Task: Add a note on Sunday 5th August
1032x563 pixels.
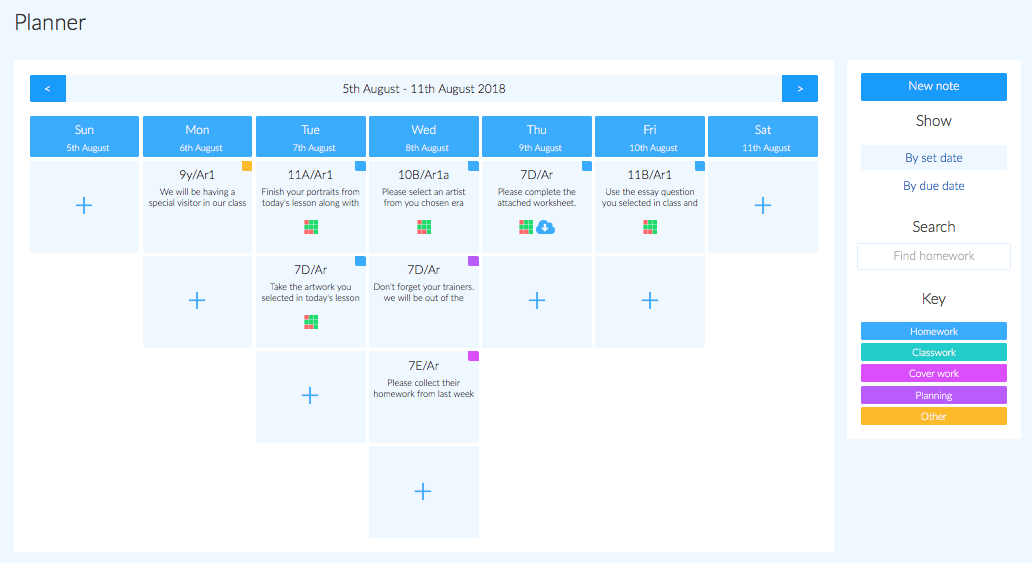Action: tap(84, 205)
